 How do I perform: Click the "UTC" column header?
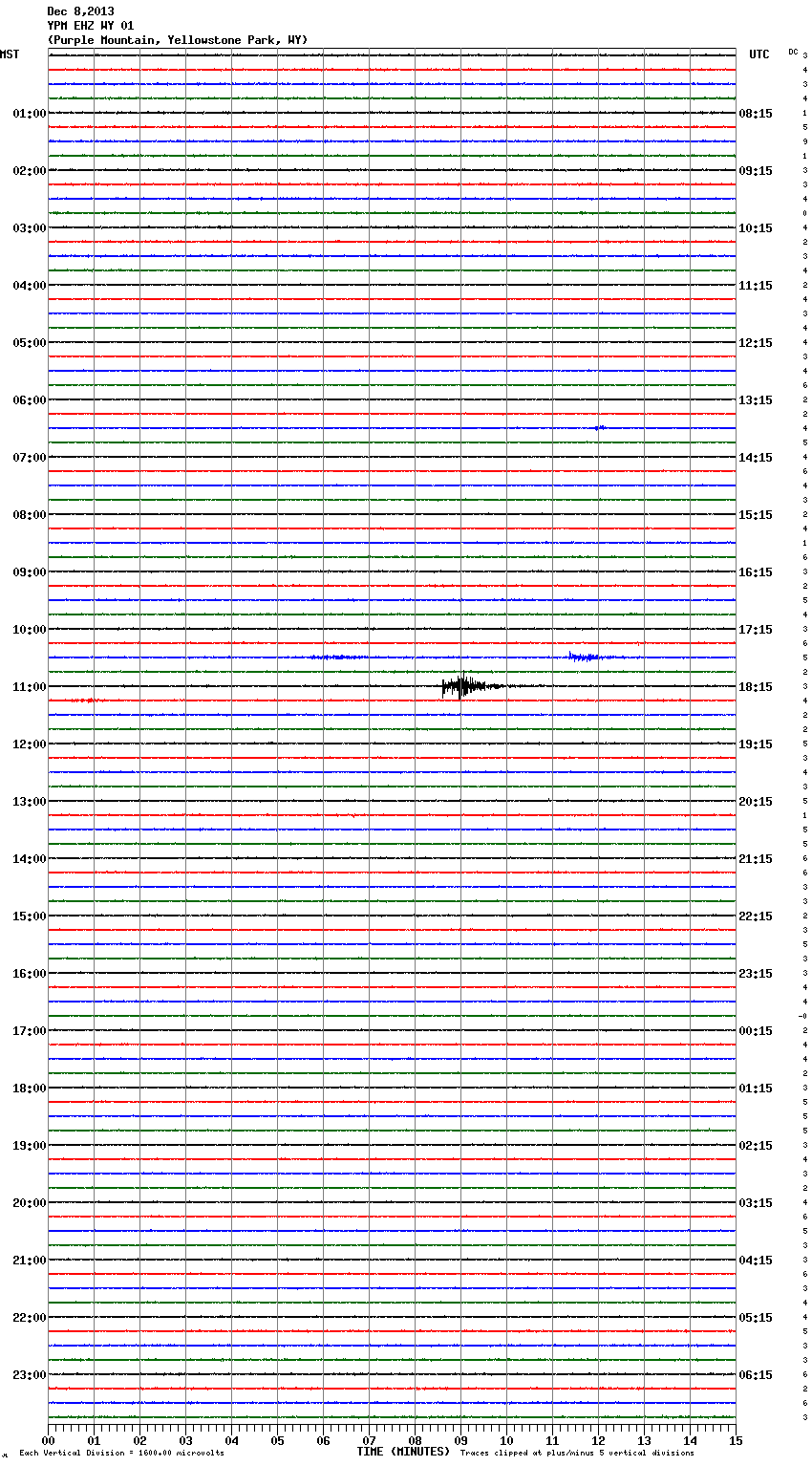(759, 54)
